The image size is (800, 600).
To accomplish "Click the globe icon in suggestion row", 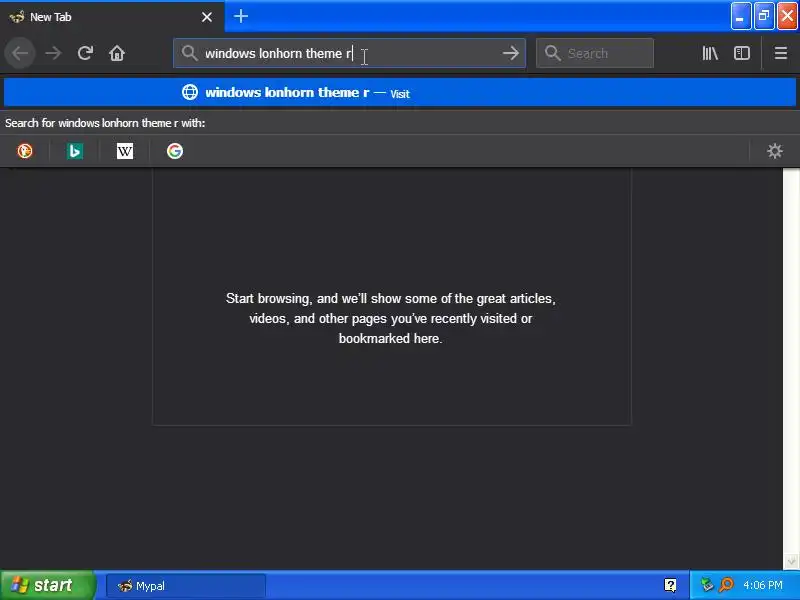I will click(x=190, y=92).
